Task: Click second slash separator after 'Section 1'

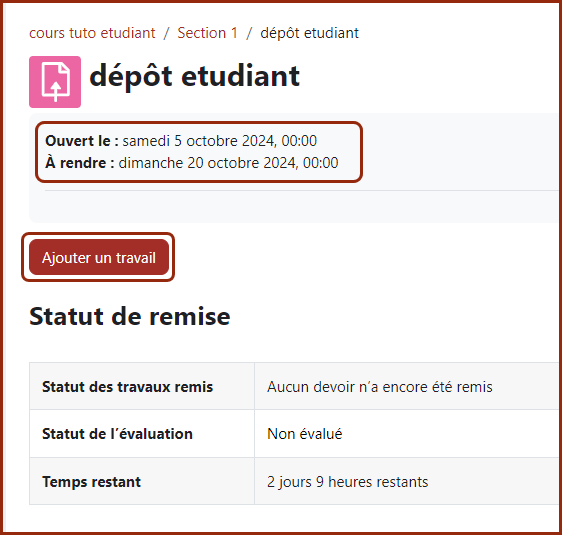Action: coord(249,33)
